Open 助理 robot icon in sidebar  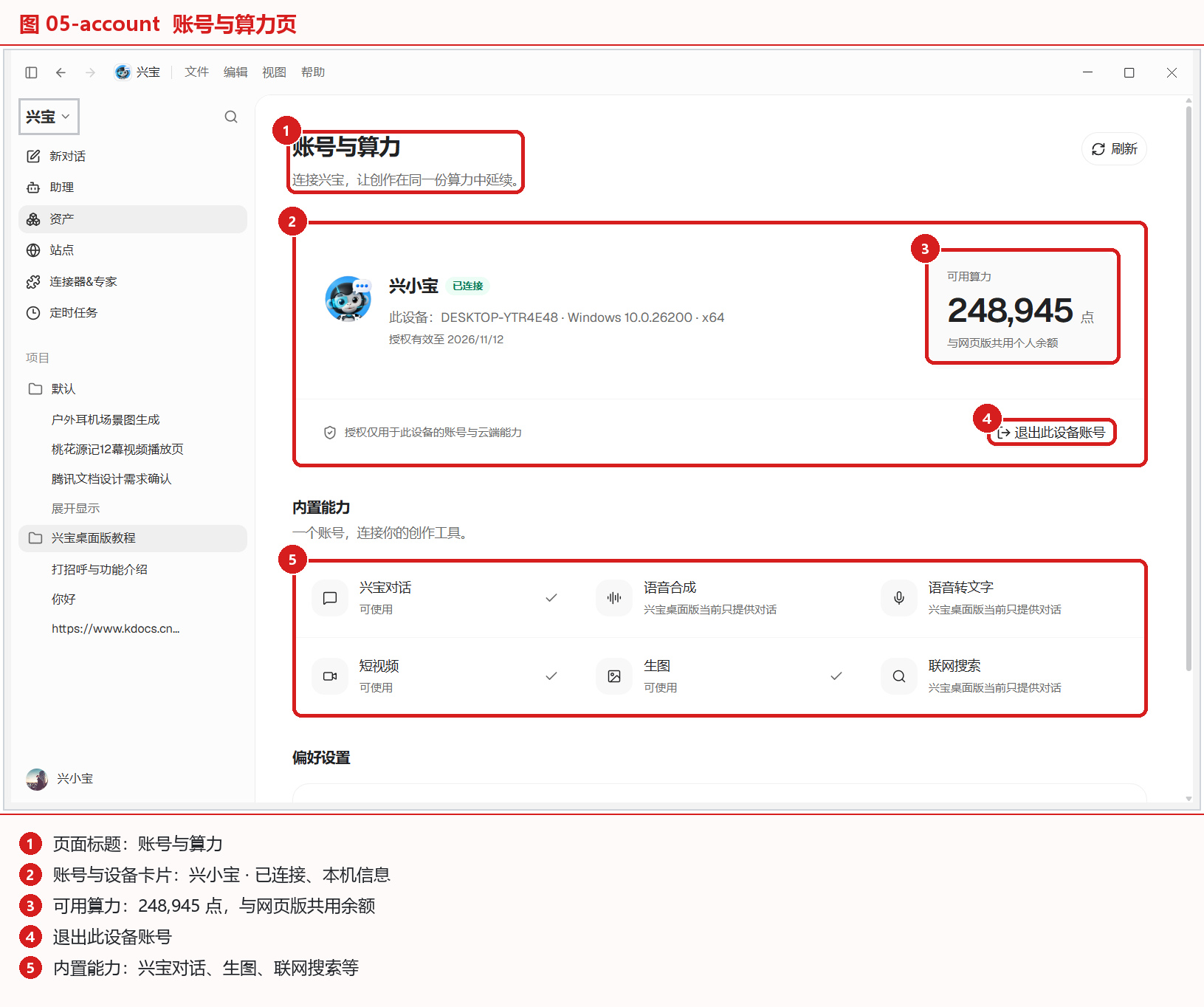click(x=33, y=188)
